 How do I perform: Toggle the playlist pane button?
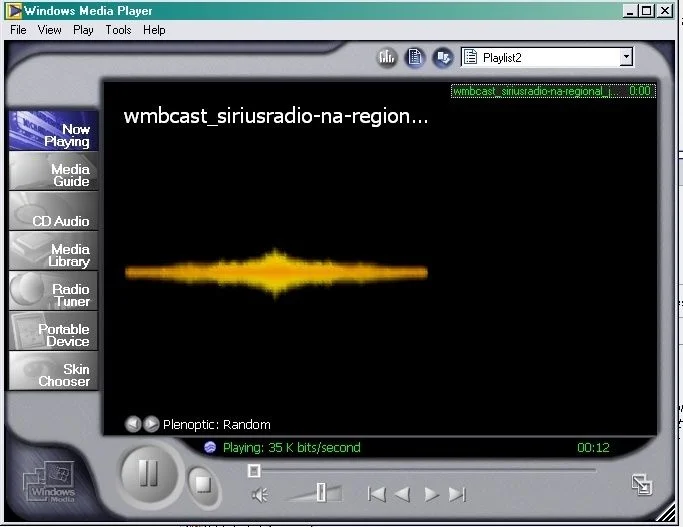pos(415,57)
